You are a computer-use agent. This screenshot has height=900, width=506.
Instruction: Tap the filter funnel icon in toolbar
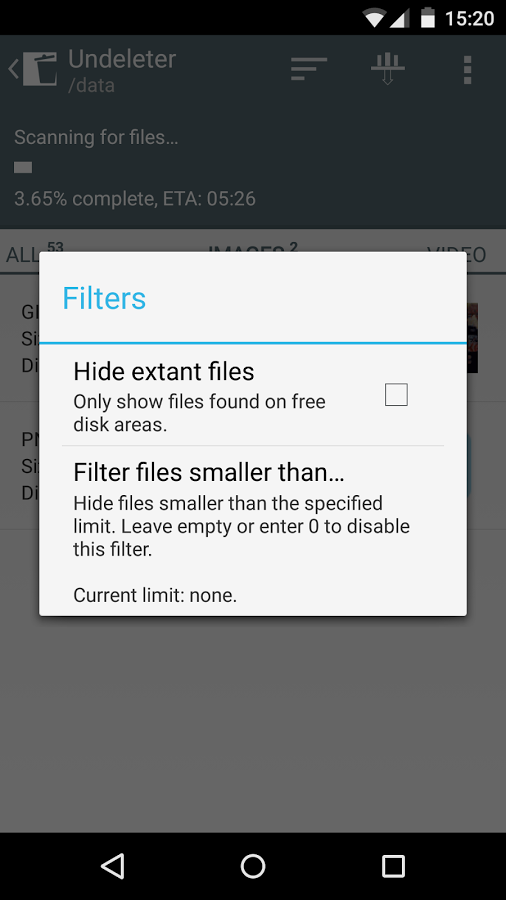388,69
